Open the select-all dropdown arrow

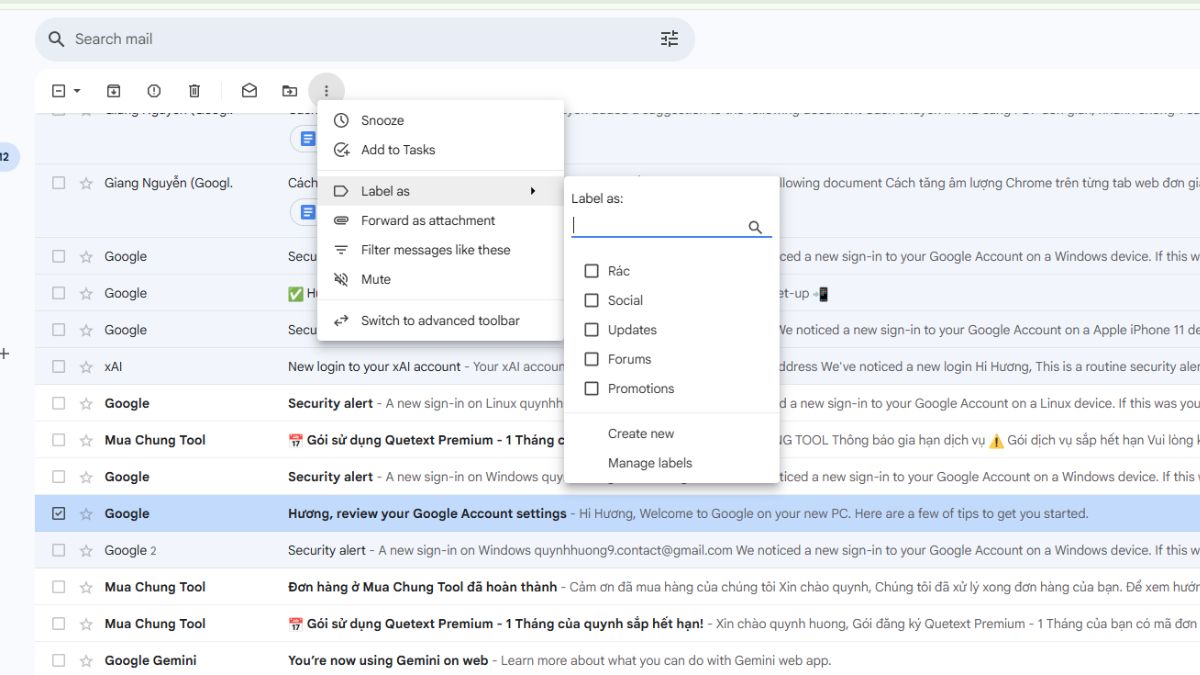[x=77, y=91]
